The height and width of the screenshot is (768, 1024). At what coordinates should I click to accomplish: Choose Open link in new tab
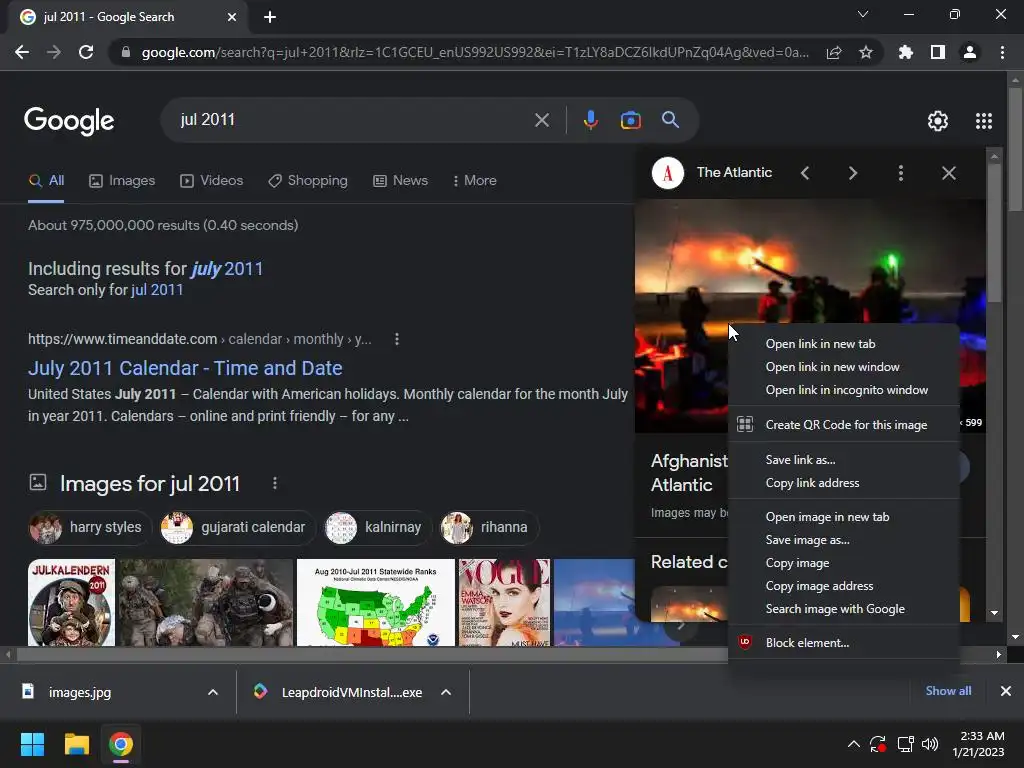pyautogui.click(x=844, y=344)
